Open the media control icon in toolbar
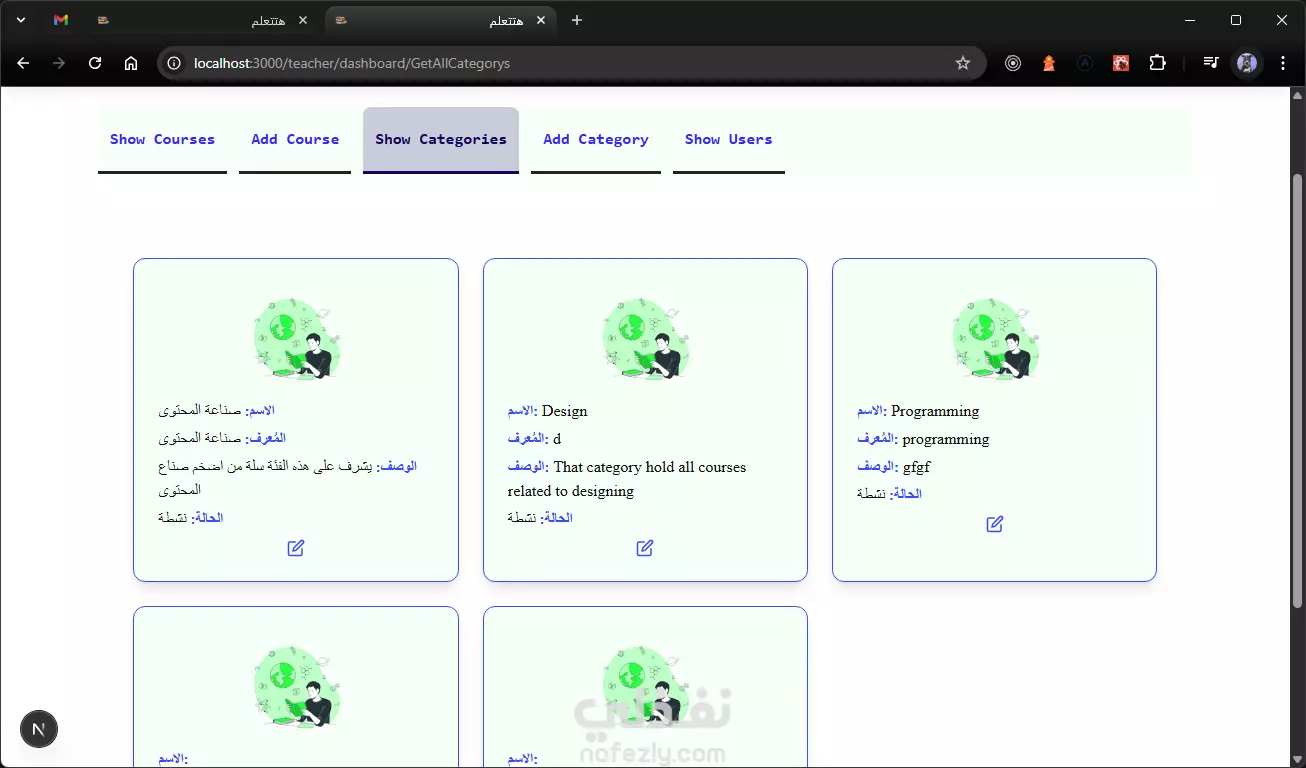The height and width of the screenshot is (768, 1306). point(1211,63)
